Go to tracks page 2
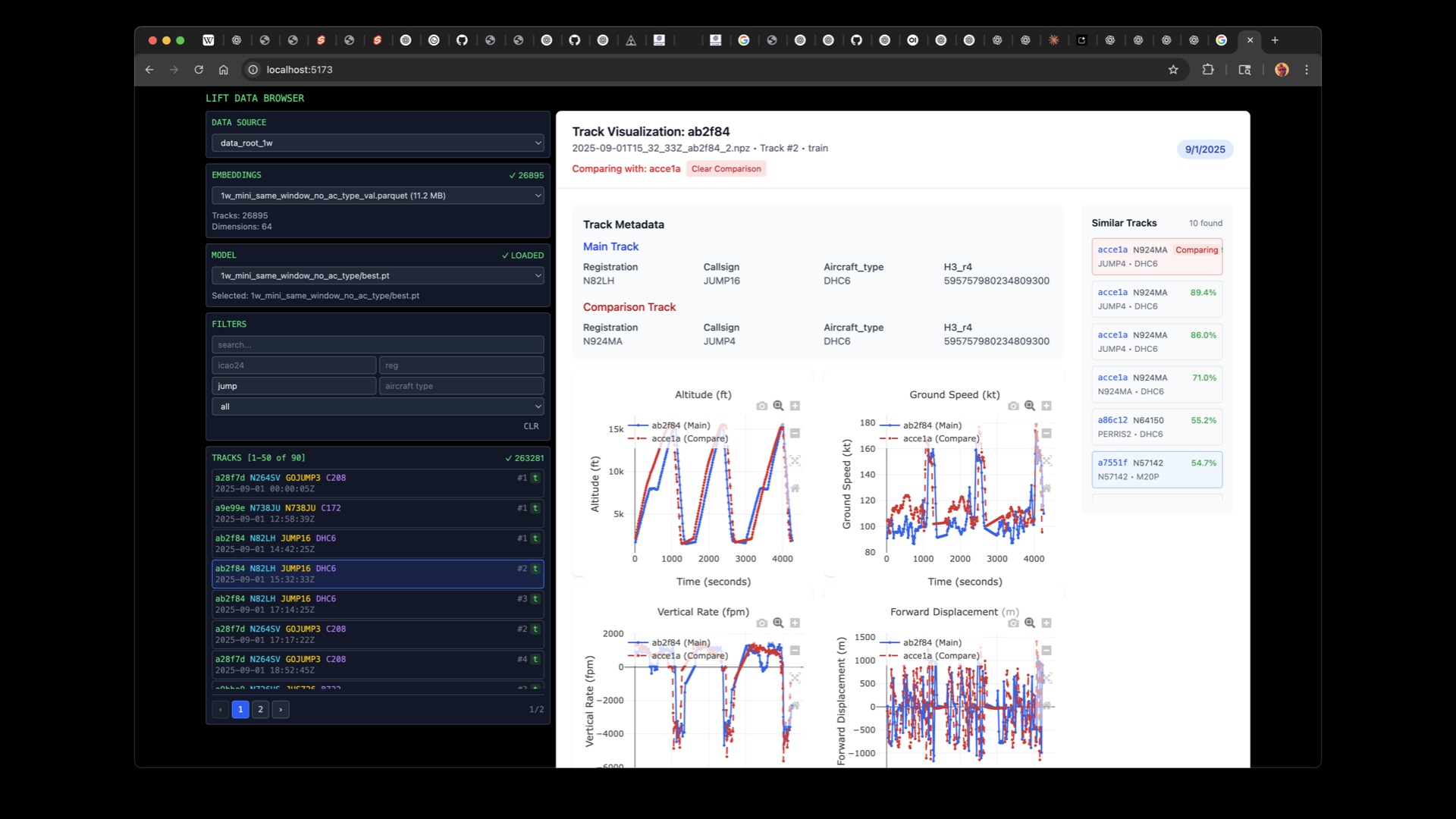The width and height of the screenshot is (1456, 819). tap(260, 710)
